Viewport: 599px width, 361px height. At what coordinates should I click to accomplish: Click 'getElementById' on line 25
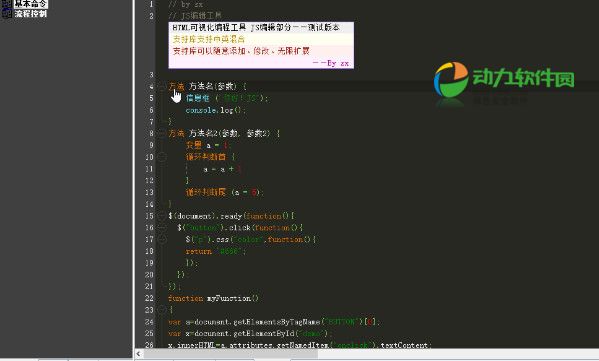264,333
